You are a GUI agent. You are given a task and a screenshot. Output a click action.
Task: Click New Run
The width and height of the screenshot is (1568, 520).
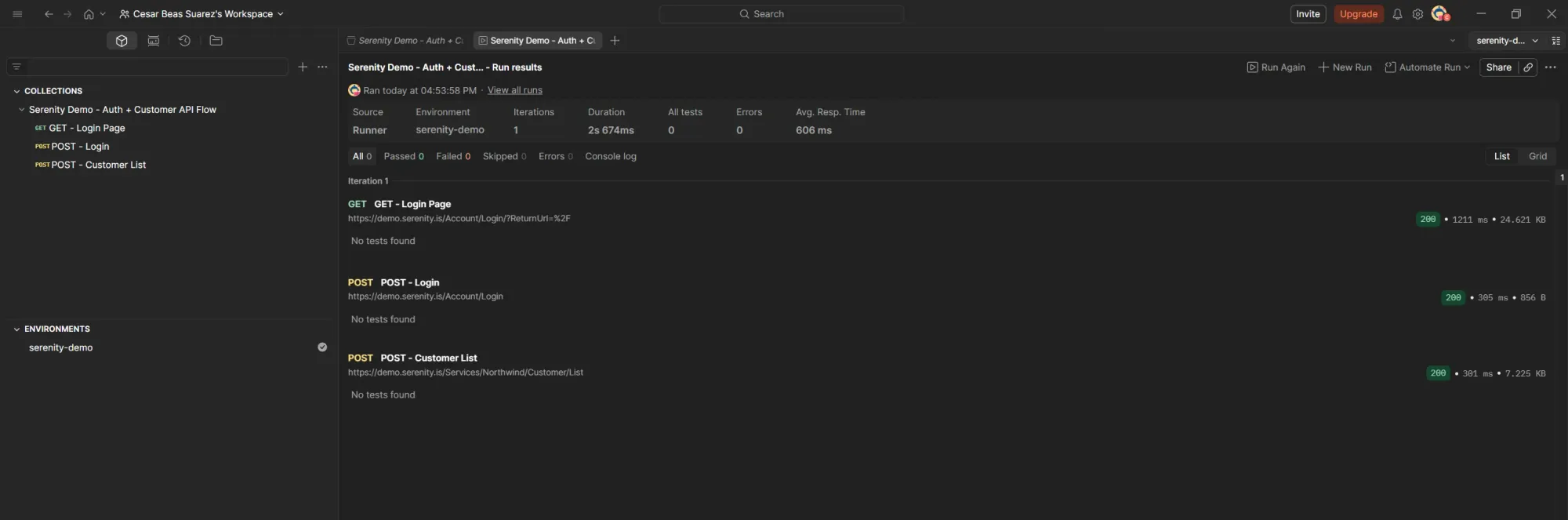click(1345, 67)
